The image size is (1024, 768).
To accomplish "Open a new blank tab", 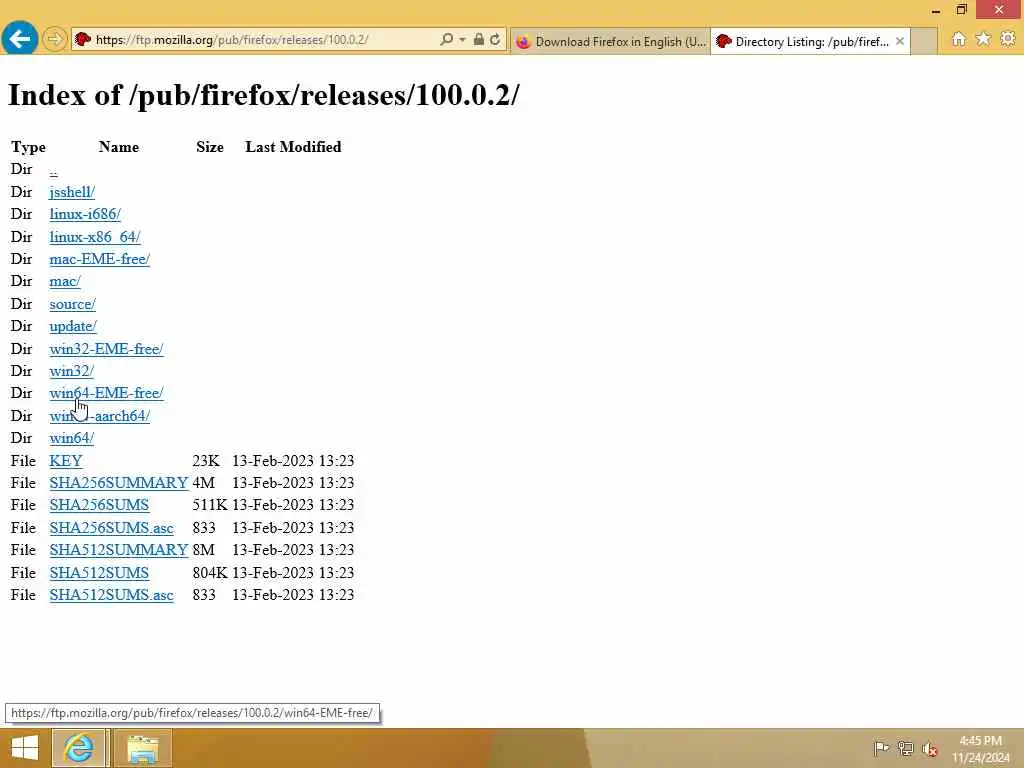I will pos(923,41).
